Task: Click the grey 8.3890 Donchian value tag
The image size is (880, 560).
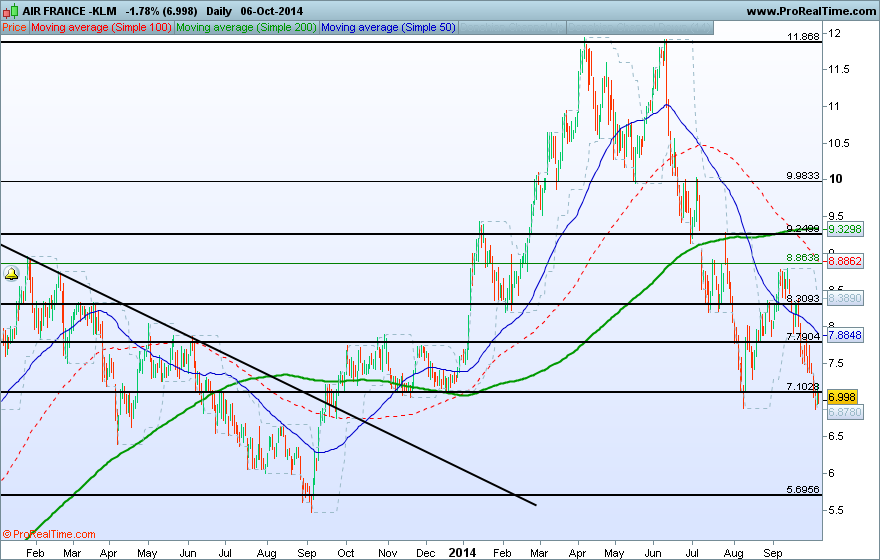Action: coord(845,298)
